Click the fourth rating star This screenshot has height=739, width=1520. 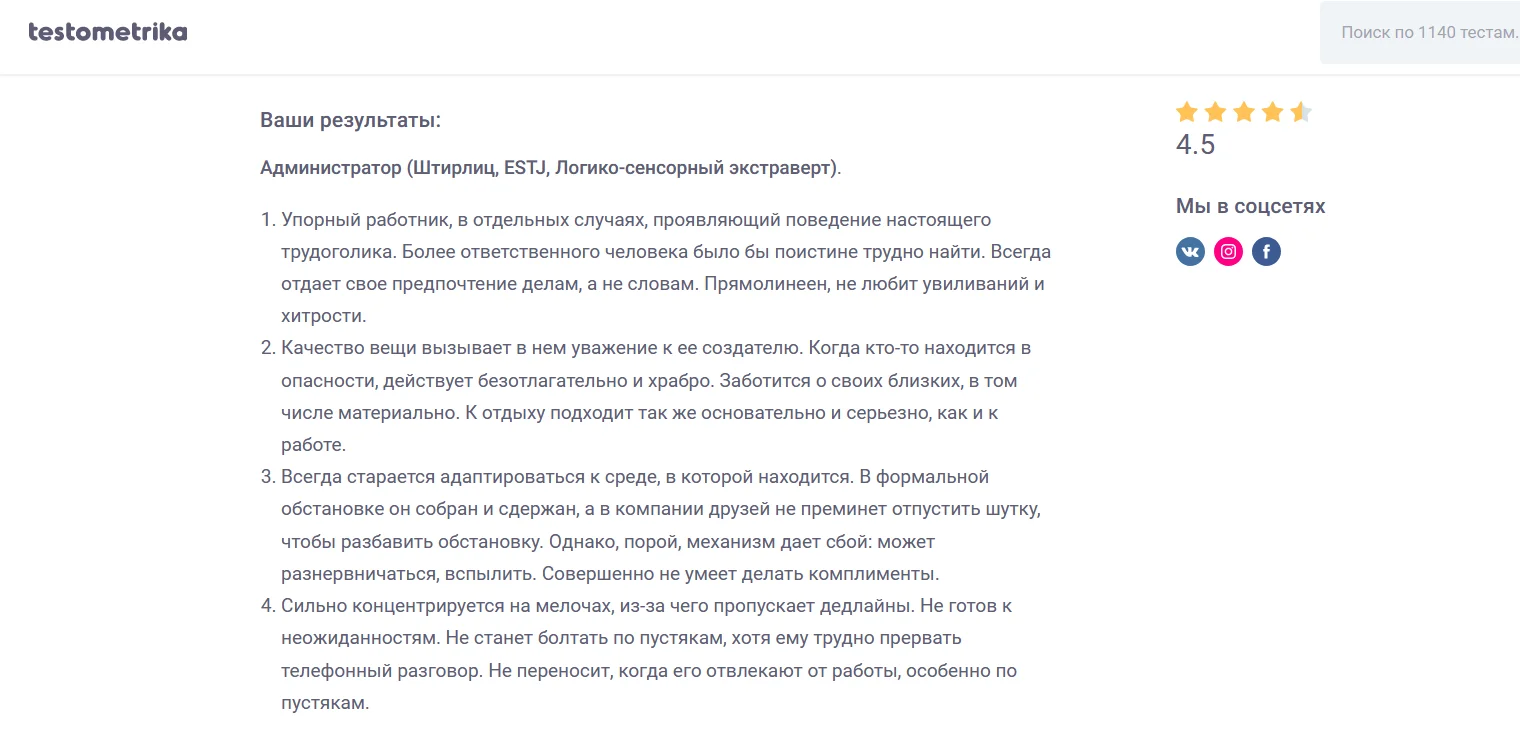tap(1273, 112)
